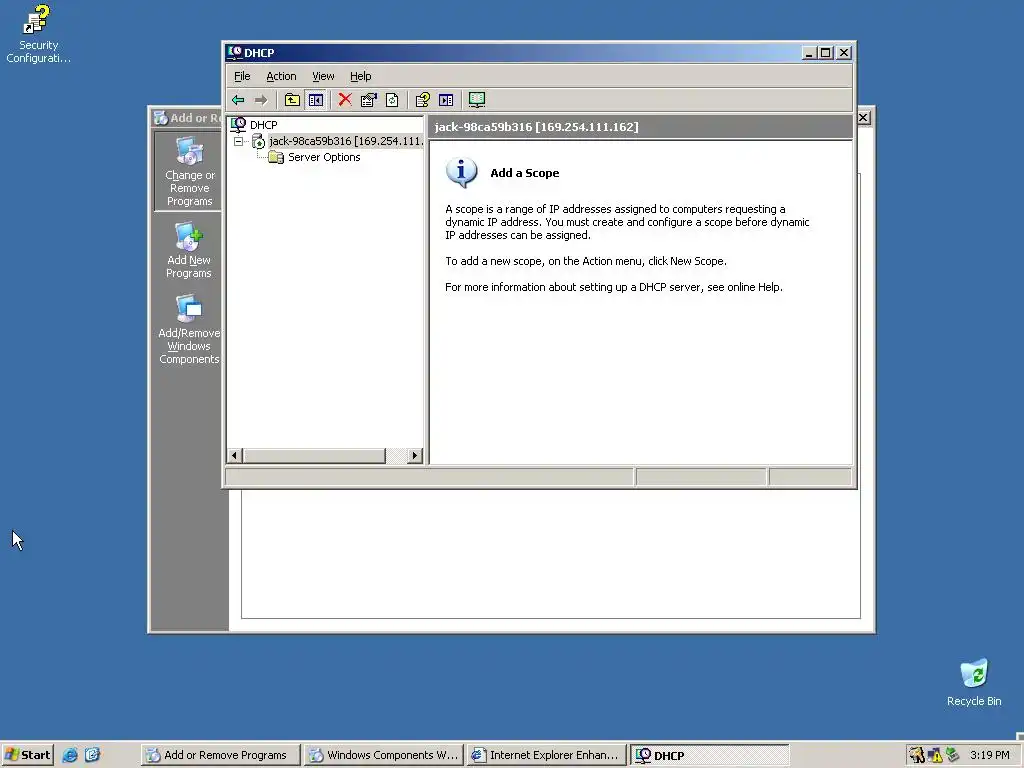Click the Up one level folder icon
Viewport: 1024px width, 768px height.
[x=292, y=100]
